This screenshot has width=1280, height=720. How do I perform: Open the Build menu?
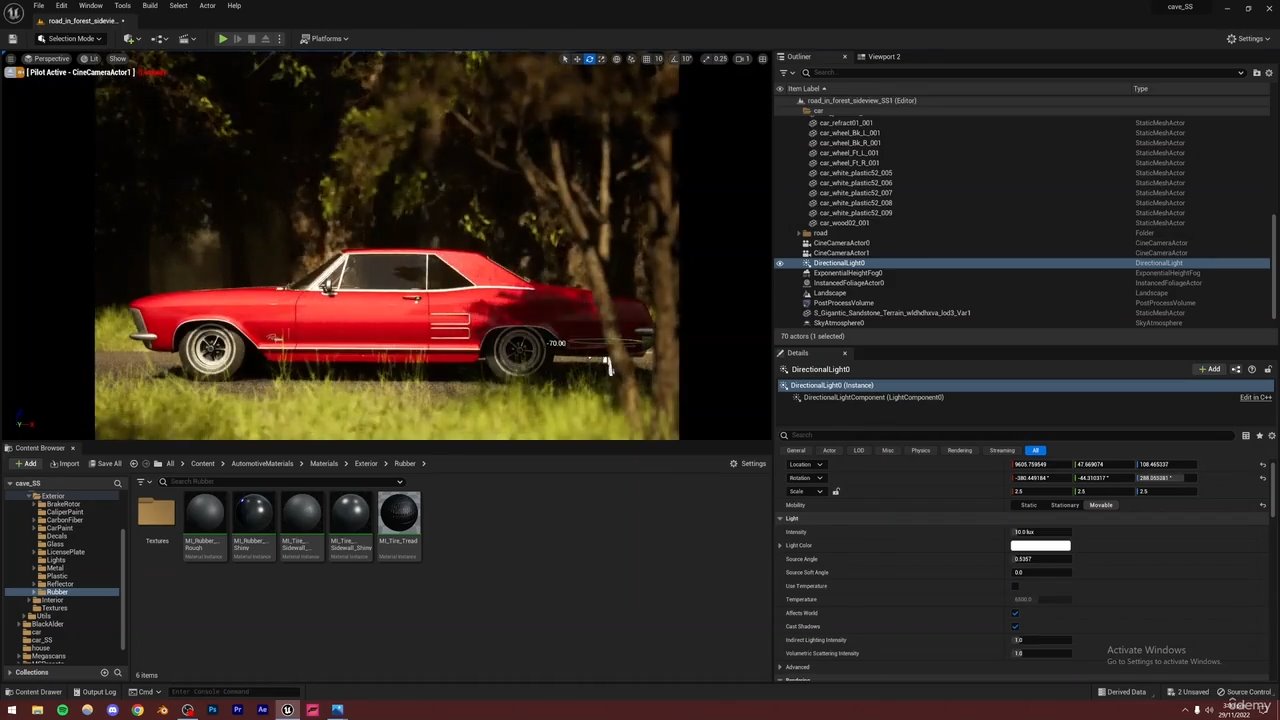[x=150, y=6]
